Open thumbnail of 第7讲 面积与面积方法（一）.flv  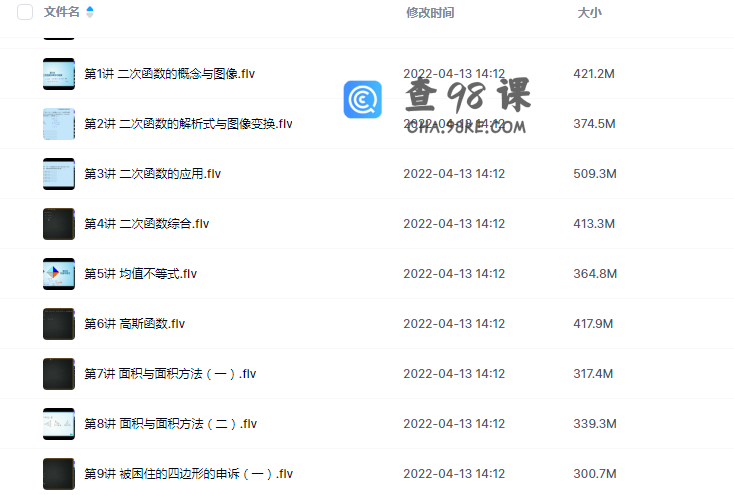[x=59, y=374]
